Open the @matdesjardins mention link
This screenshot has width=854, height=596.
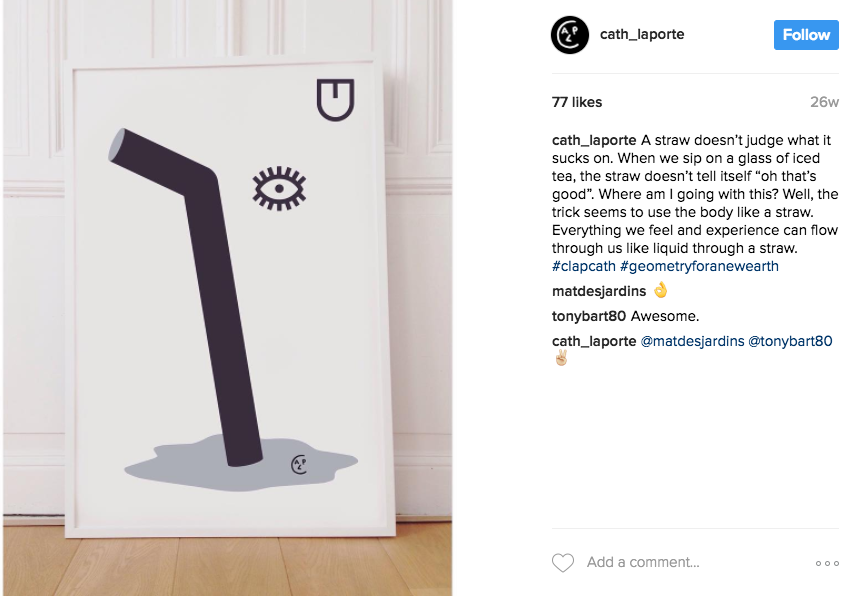pyautogui.click(x=692, y=341)
